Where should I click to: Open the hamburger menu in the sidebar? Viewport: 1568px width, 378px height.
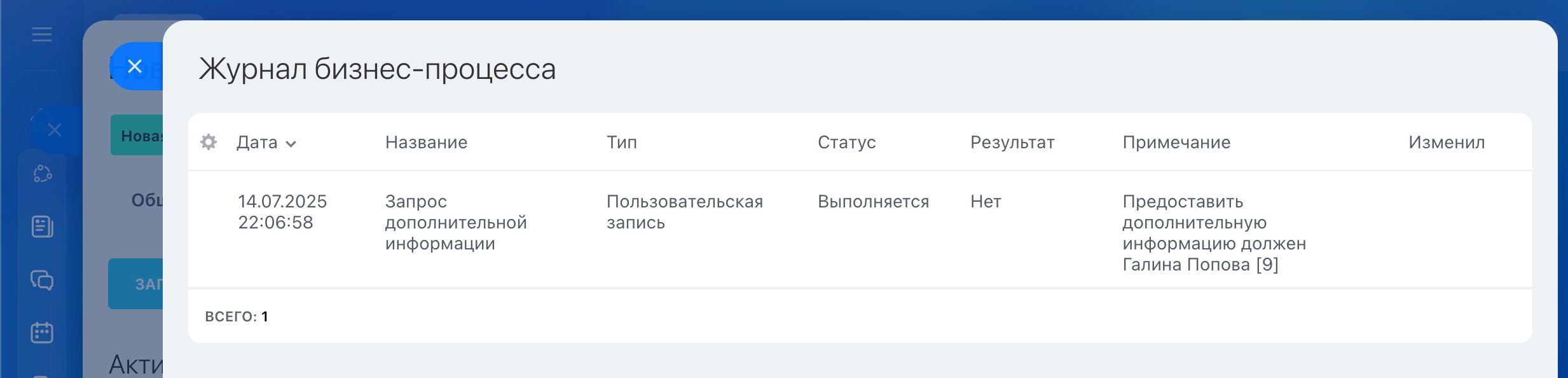[42, 34]
